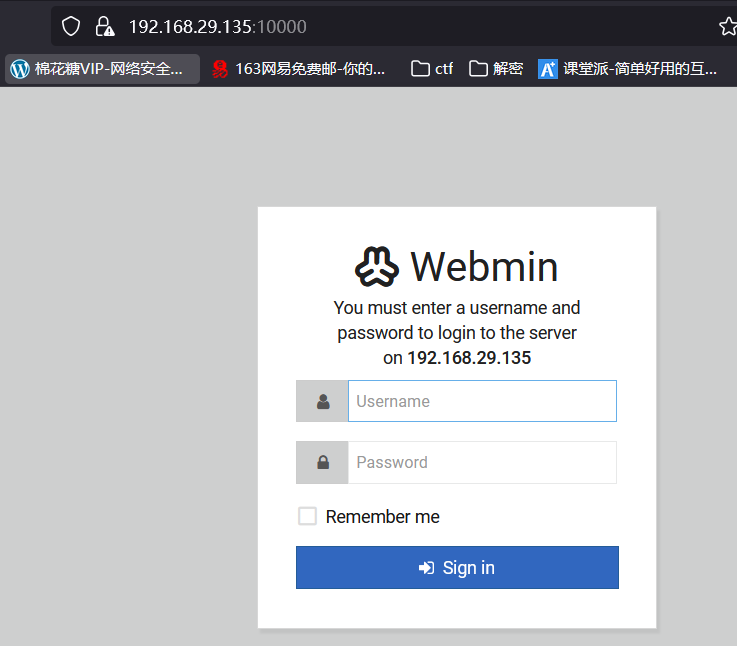Click the Webmin logo icon
The height and width of the screenshot is (646, 737).
coord(377,267)
